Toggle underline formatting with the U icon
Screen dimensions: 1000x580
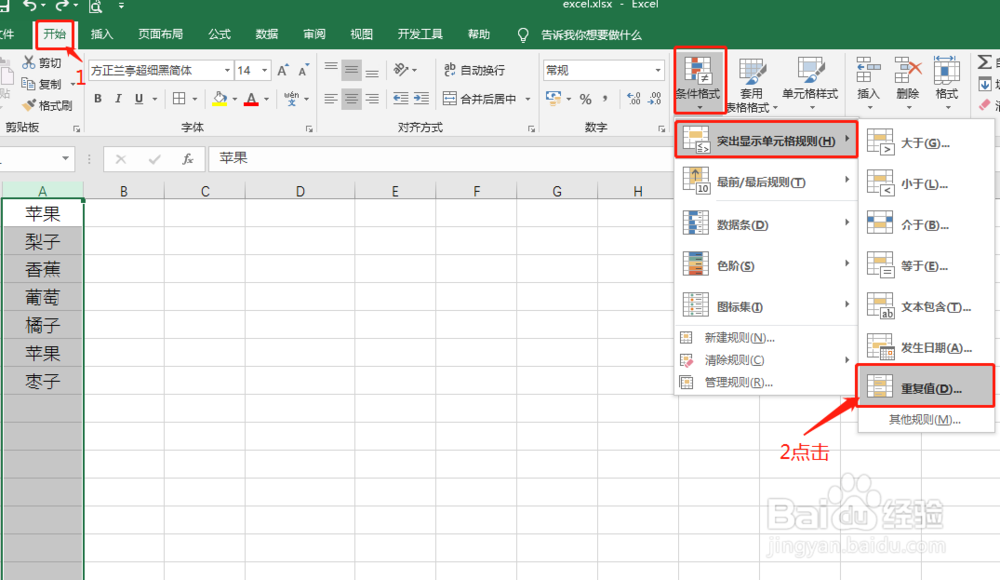[x=136, y=99]
